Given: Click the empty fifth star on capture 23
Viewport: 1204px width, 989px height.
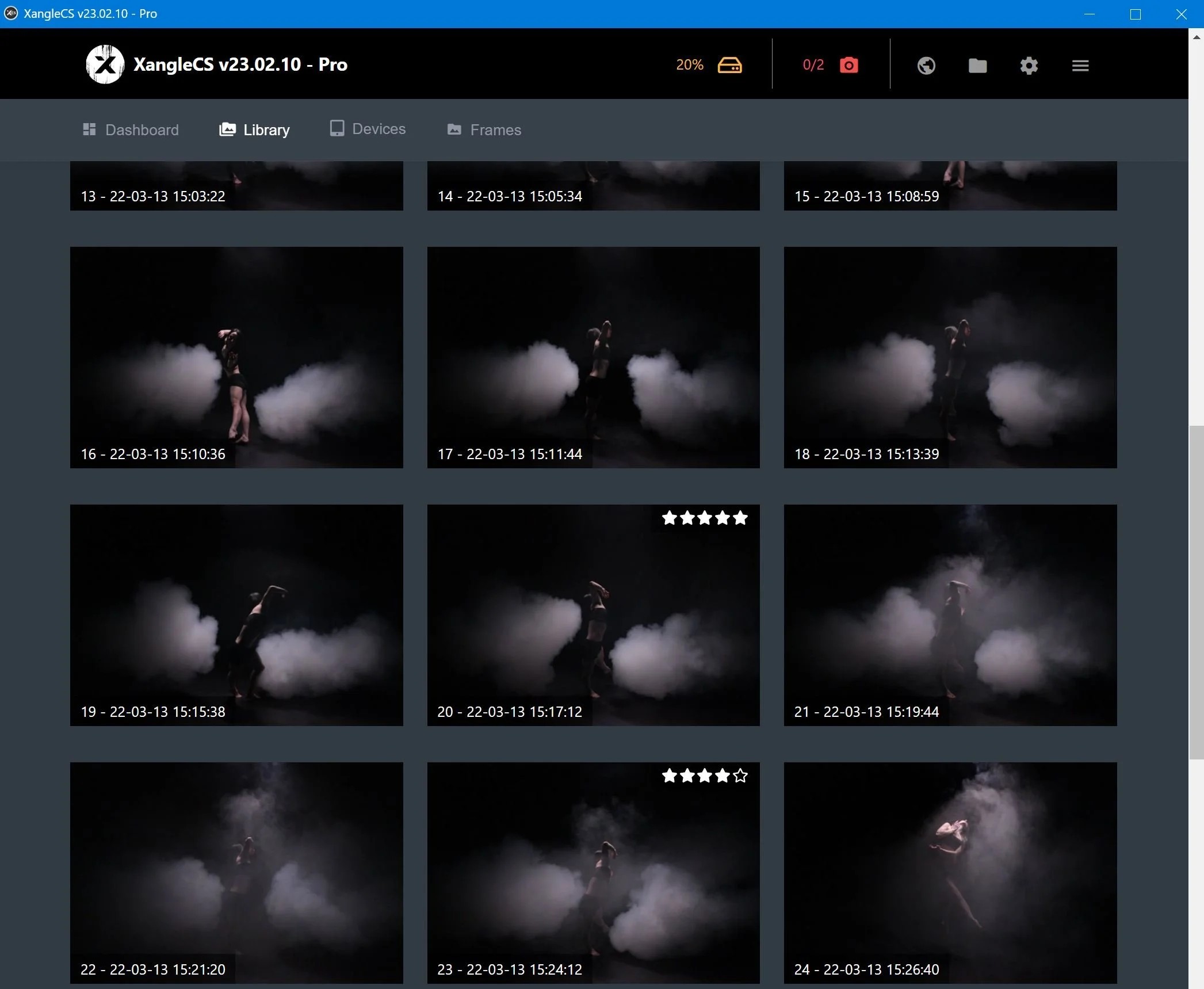Looking at the screenshot, I should 740,776.
